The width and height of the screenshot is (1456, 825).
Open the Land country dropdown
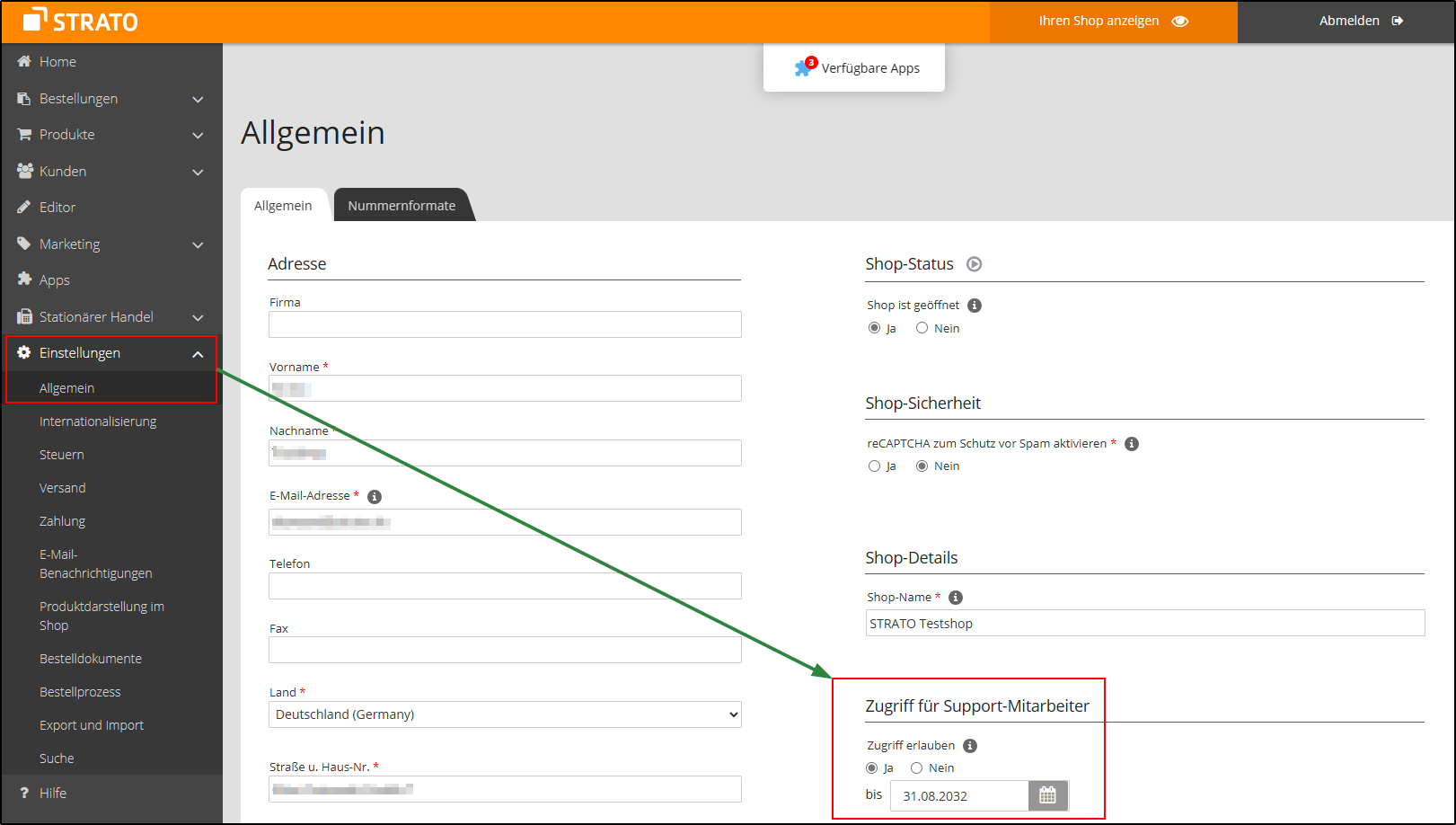pyautogui.click(x=505, y=714)
